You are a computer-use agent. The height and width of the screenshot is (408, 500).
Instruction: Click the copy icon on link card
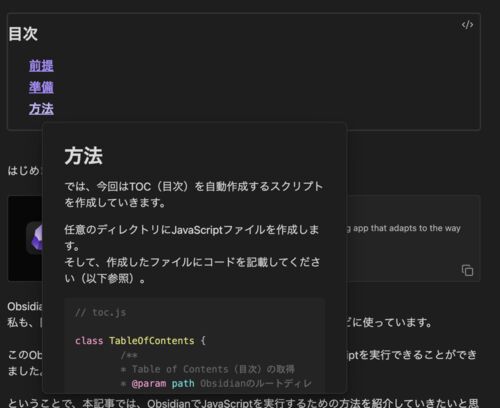[467, 270]
